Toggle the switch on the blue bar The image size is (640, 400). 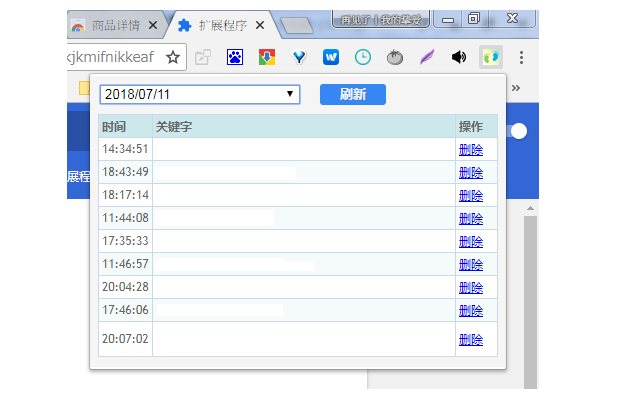[x=517, y=131]
